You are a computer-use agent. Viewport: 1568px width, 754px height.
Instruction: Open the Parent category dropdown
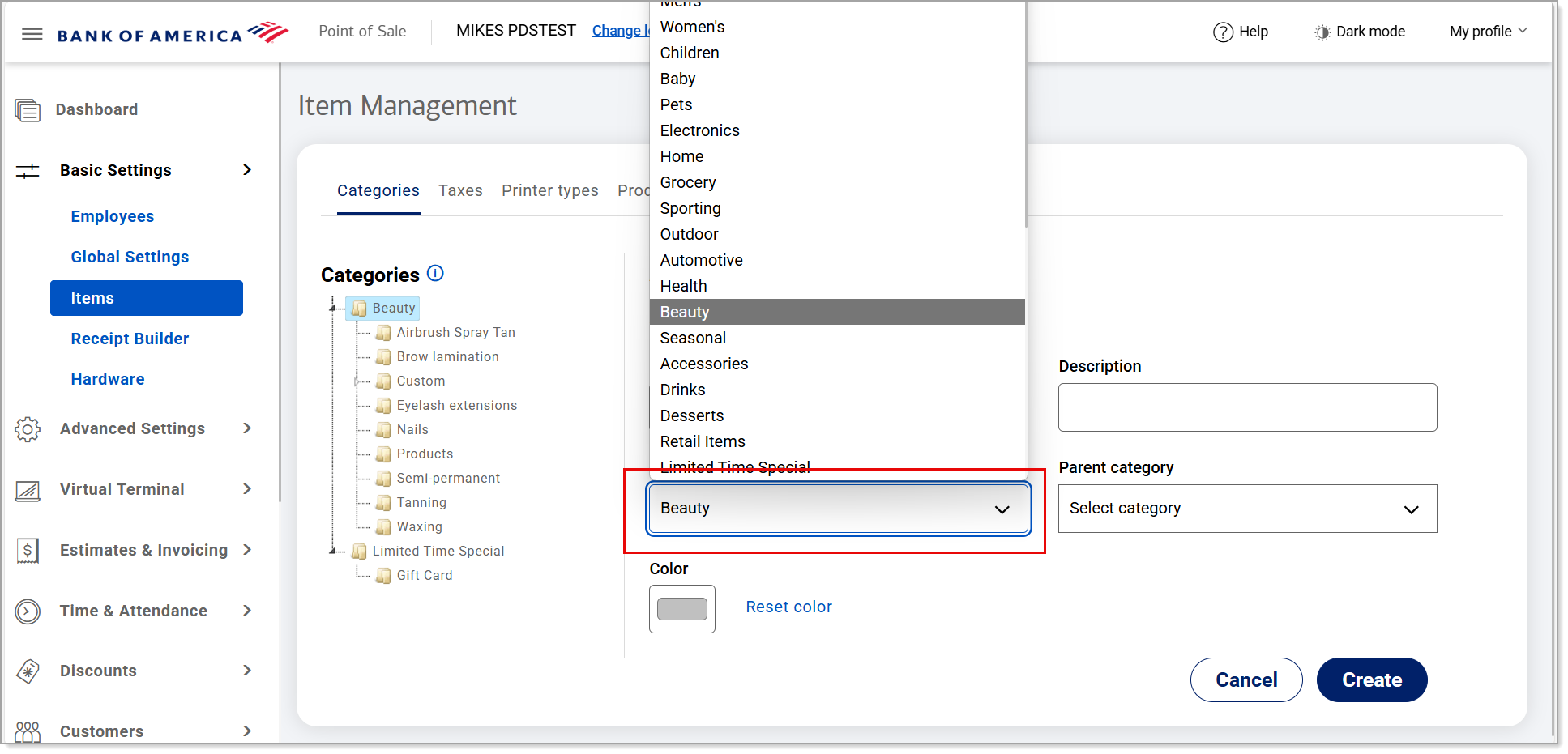1247,509
